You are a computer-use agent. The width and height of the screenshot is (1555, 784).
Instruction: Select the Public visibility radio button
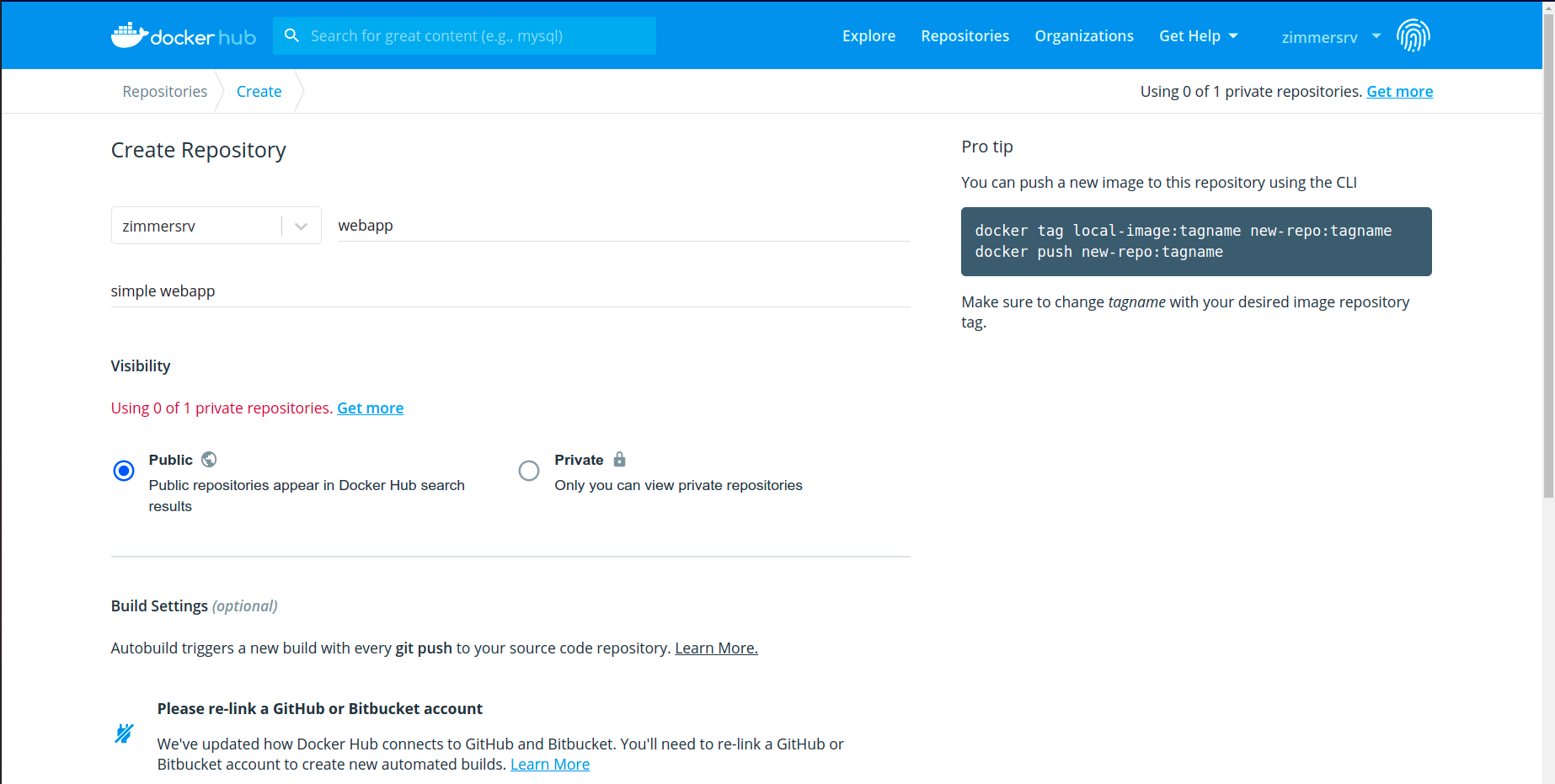[124, 471]
